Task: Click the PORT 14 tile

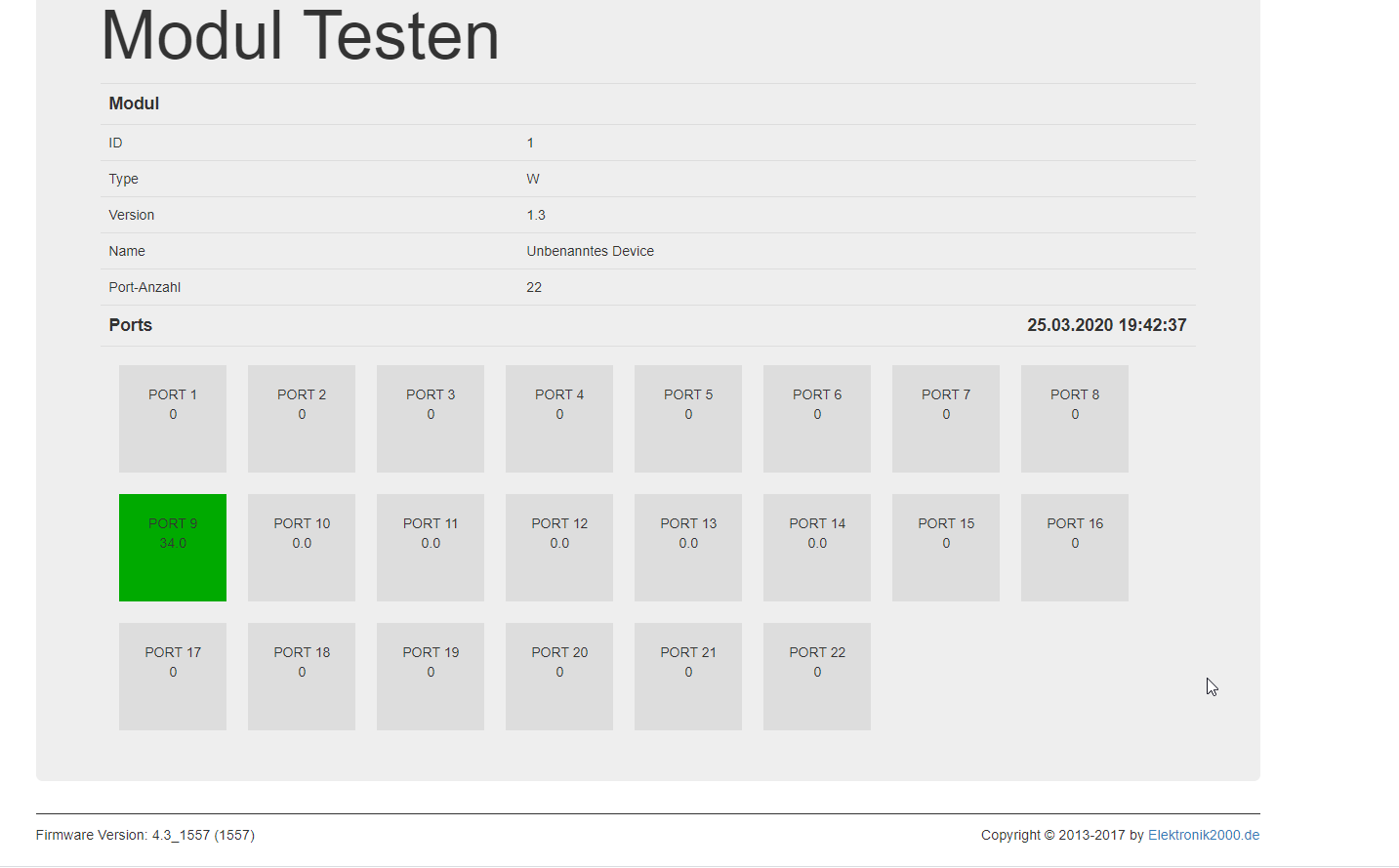Action: [x=817, y=548]
